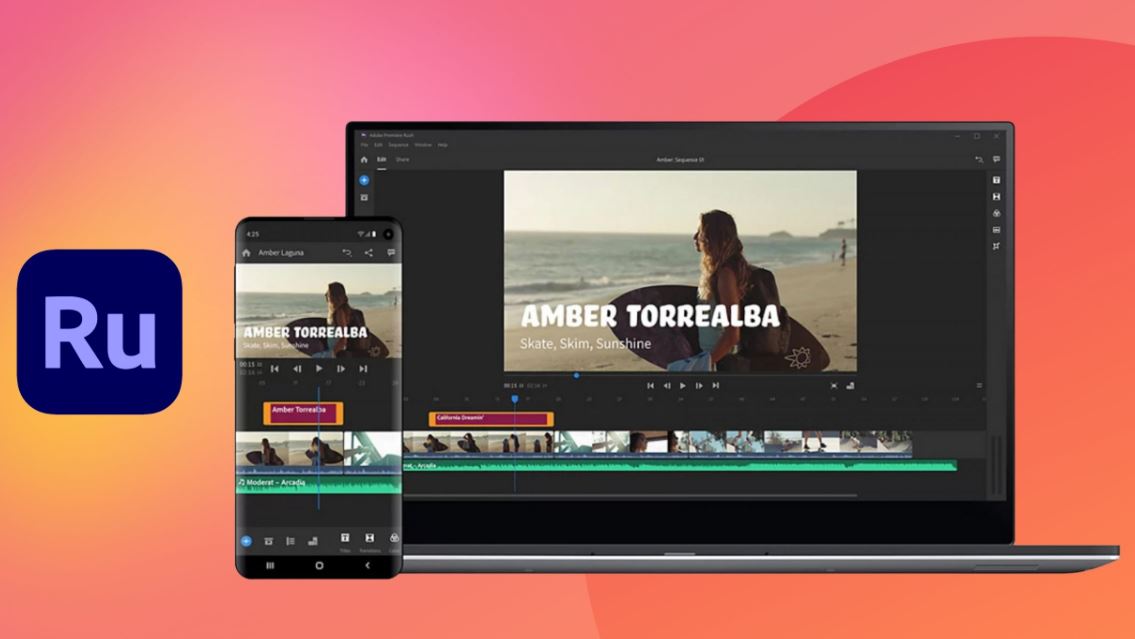Open the expand timeline icon on phone bottom bar
Image resolution: width=1135 pixels, height=639 pixels.
point(313,541)
